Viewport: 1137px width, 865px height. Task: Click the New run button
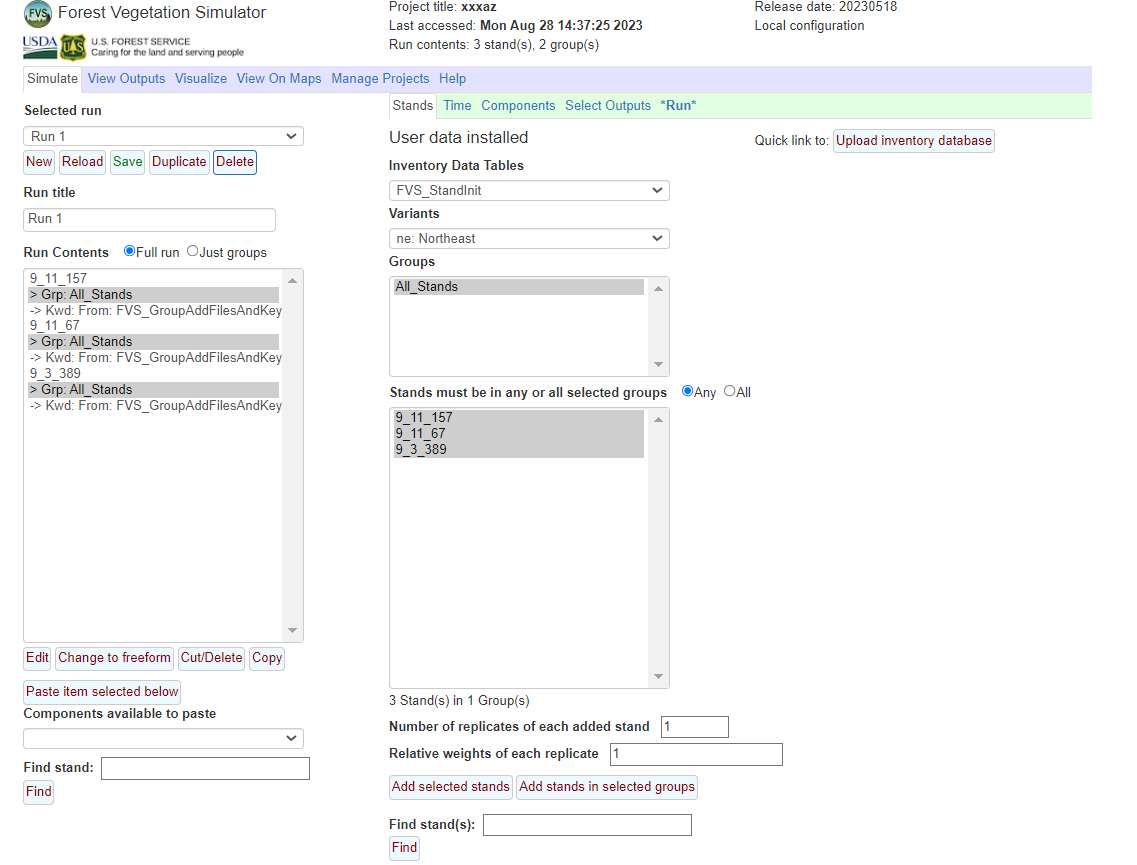[39, 162]
